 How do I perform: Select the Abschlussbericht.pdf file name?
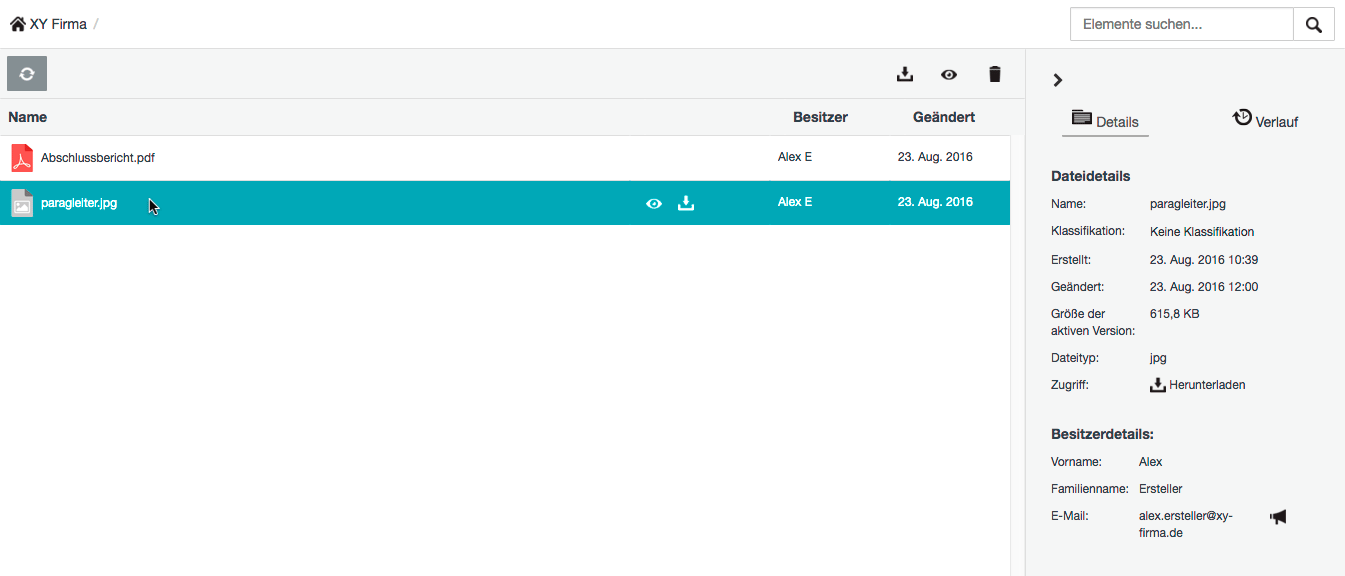click(x=98, y=157)
